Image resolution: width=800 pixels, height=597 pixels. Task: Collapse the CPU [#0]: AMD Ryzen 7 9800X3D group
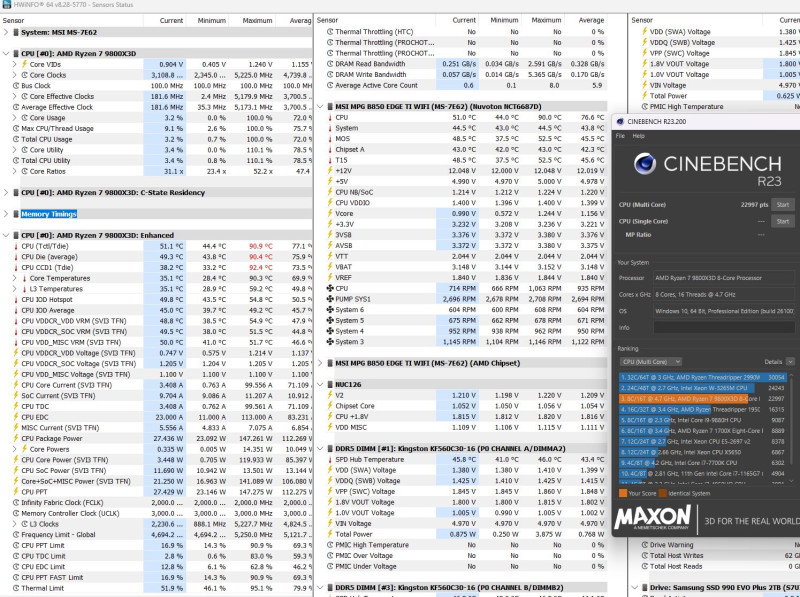point(6,54)
